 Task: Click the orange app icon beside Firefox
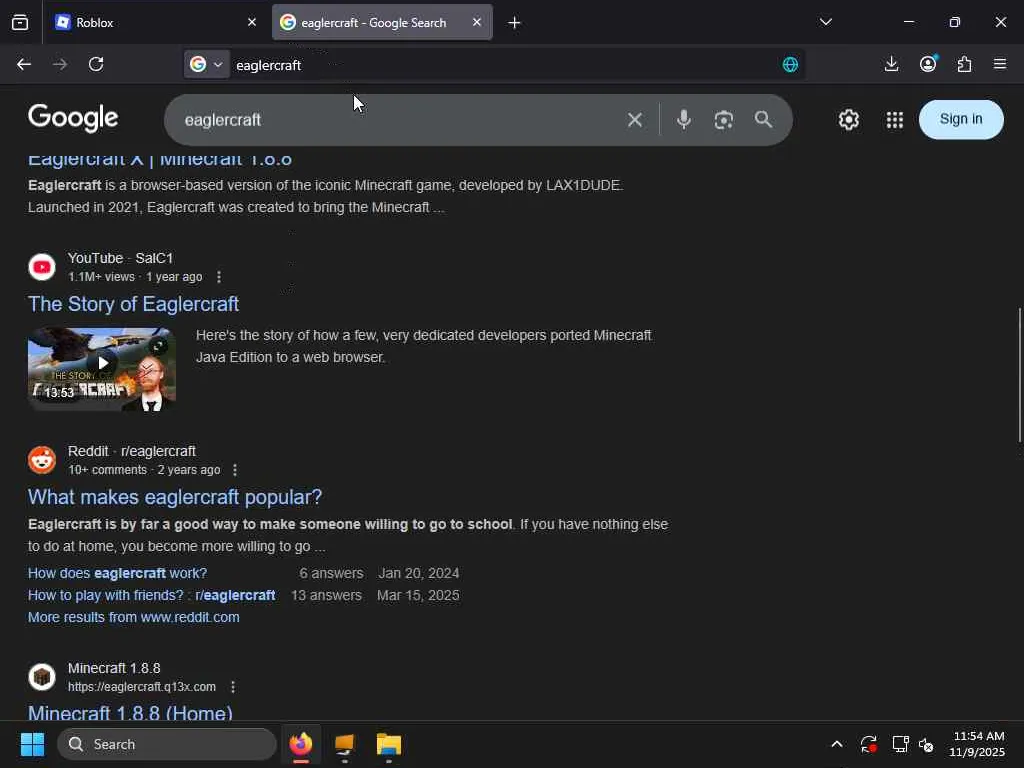(x=344, y=744)
